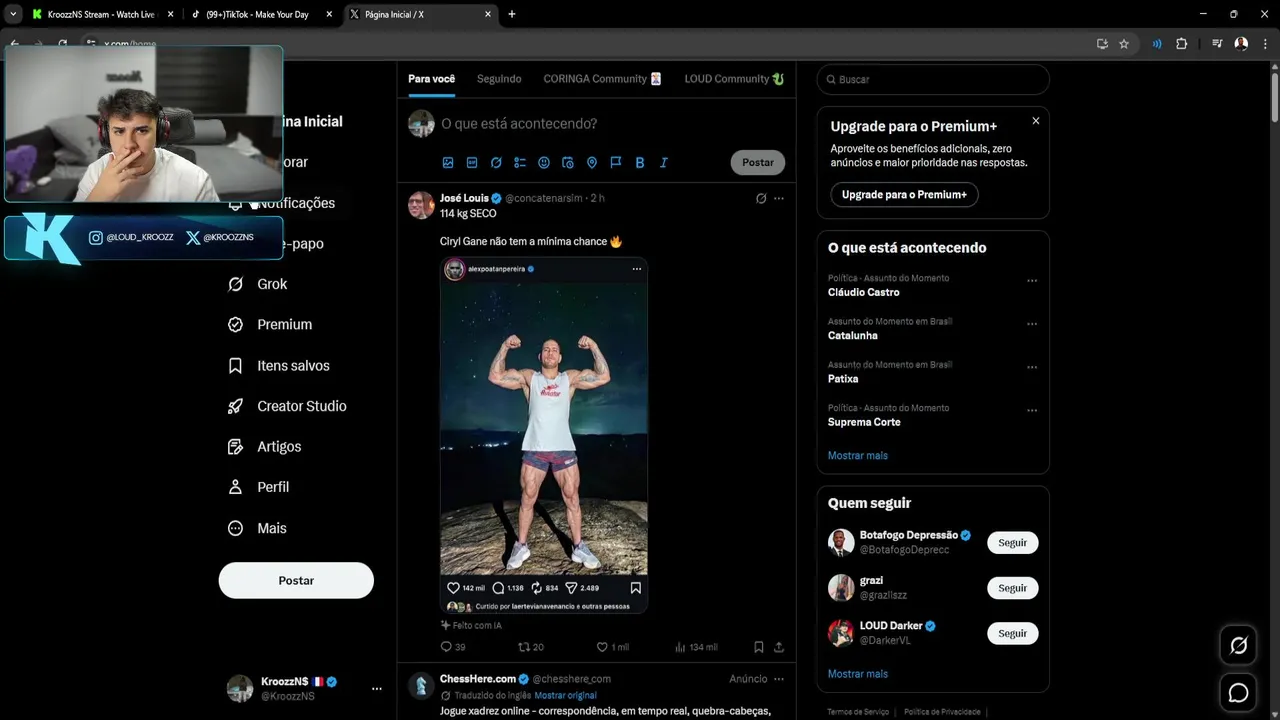
Task: Close the Premium+ upgrade card
Action: pyautogui.click(x=1036, y=120)
